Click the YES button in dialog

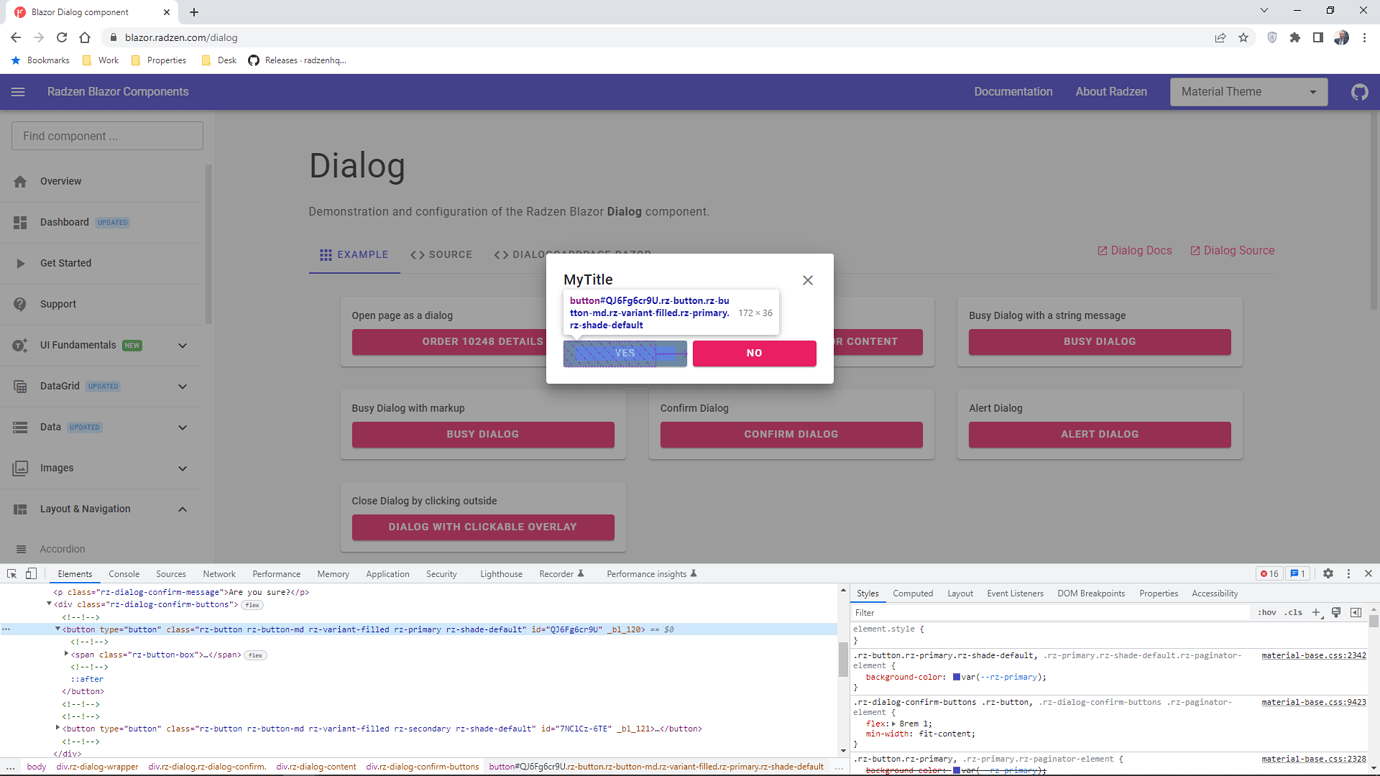[625, 353]
